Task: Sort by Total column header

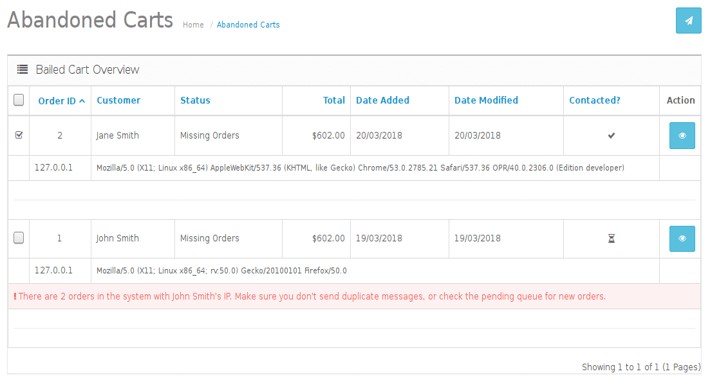Action: 334,100
